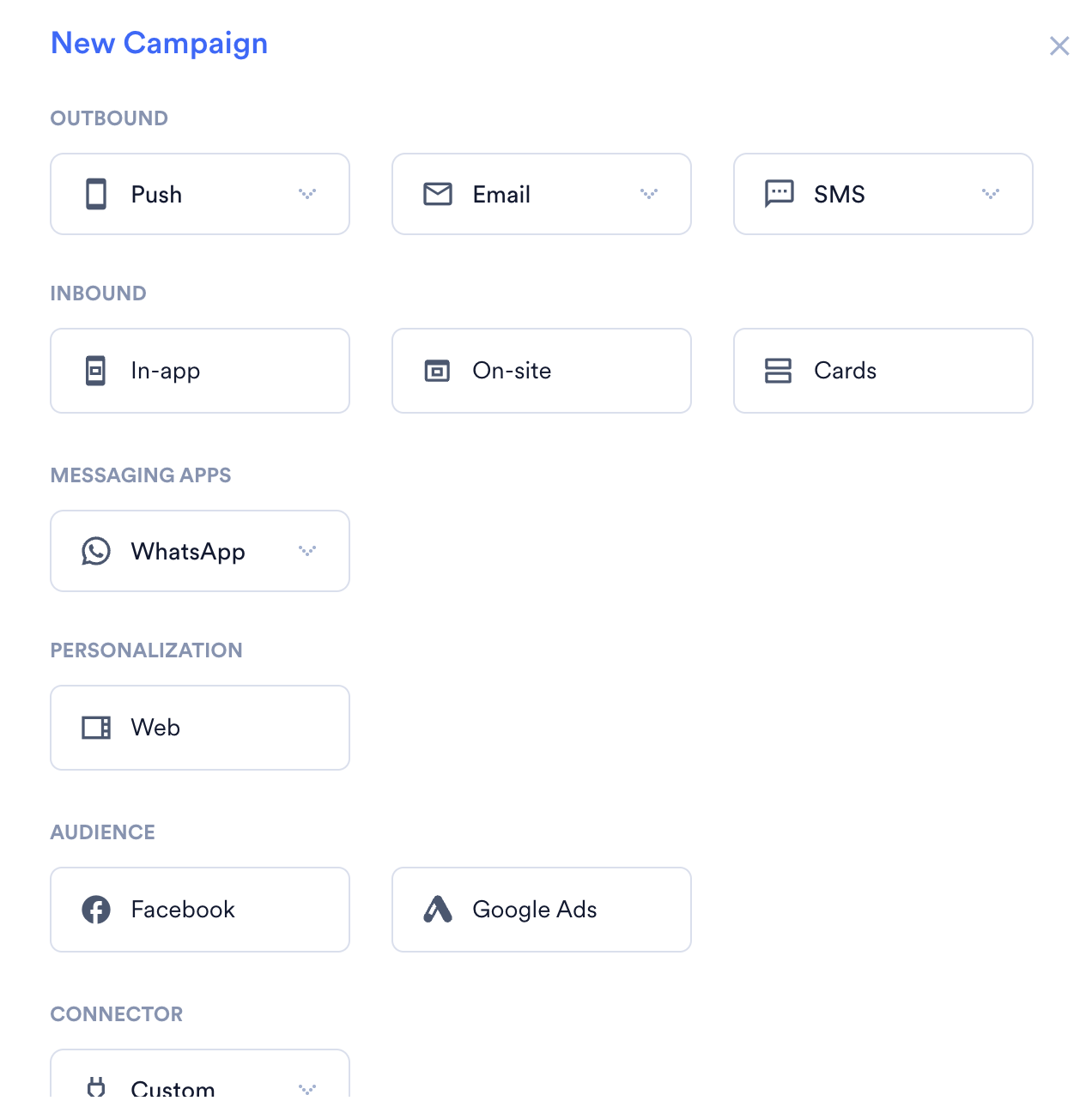Open the SMS options chevron

991,194
